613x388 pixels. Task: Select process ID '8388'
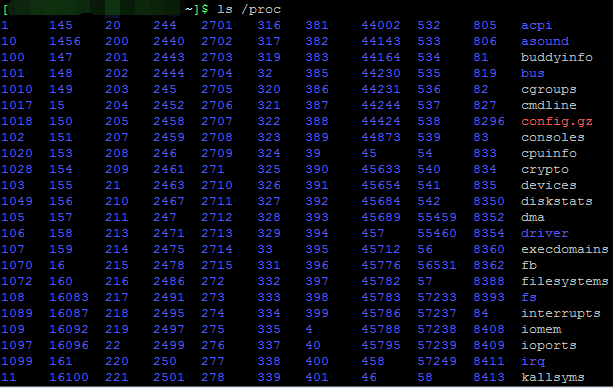[489, 282]
